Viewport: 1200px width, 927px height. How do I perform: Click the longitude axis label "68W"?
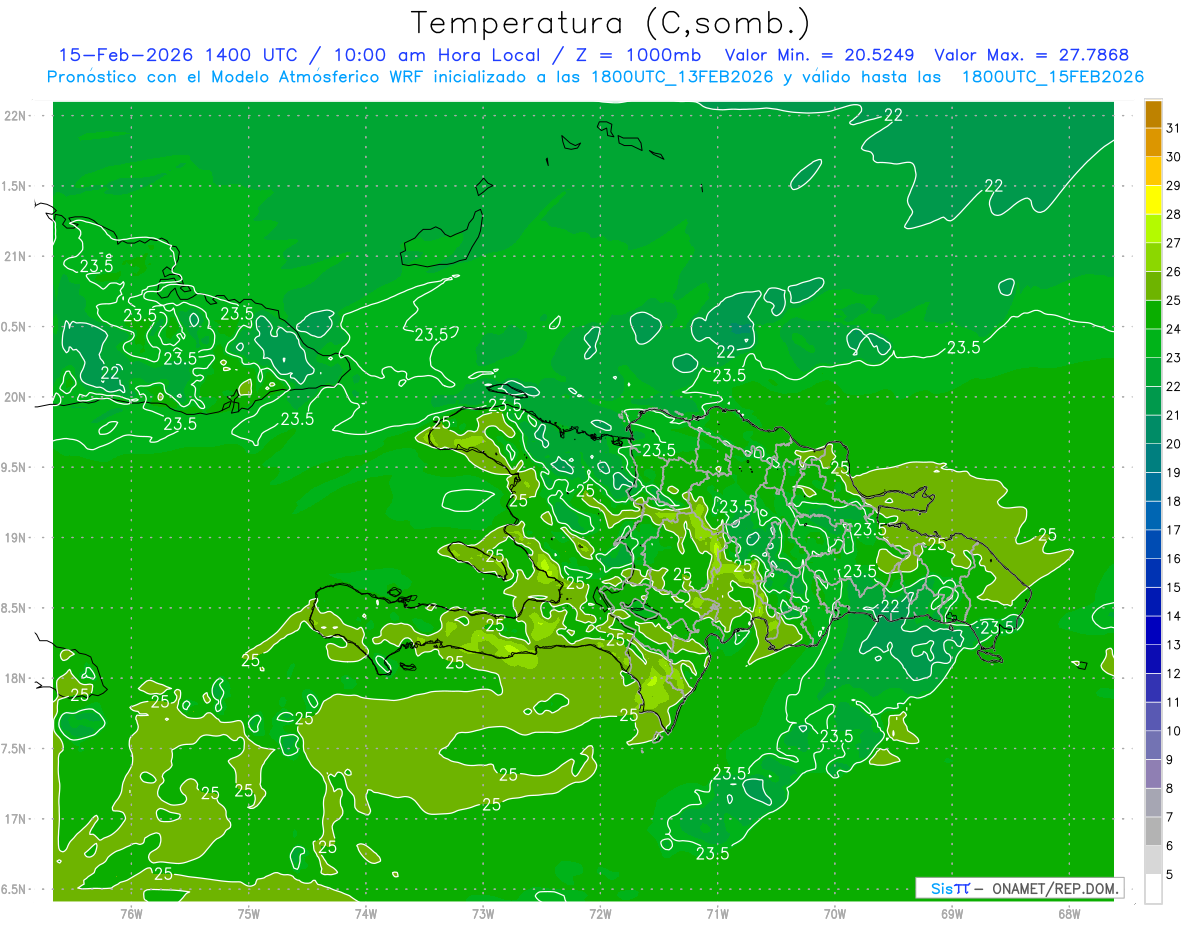[1069, 913]
